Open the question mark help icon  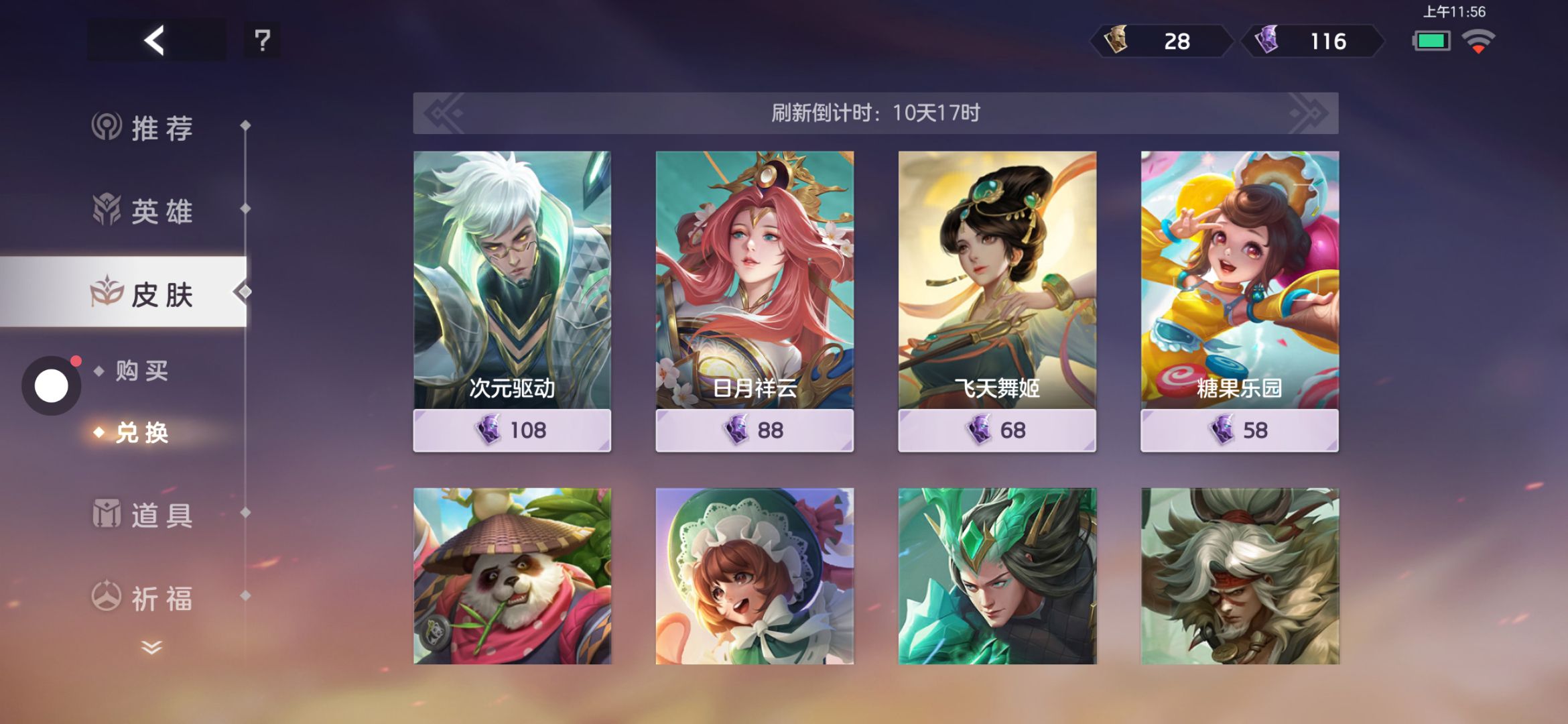[x=262, y=40]
